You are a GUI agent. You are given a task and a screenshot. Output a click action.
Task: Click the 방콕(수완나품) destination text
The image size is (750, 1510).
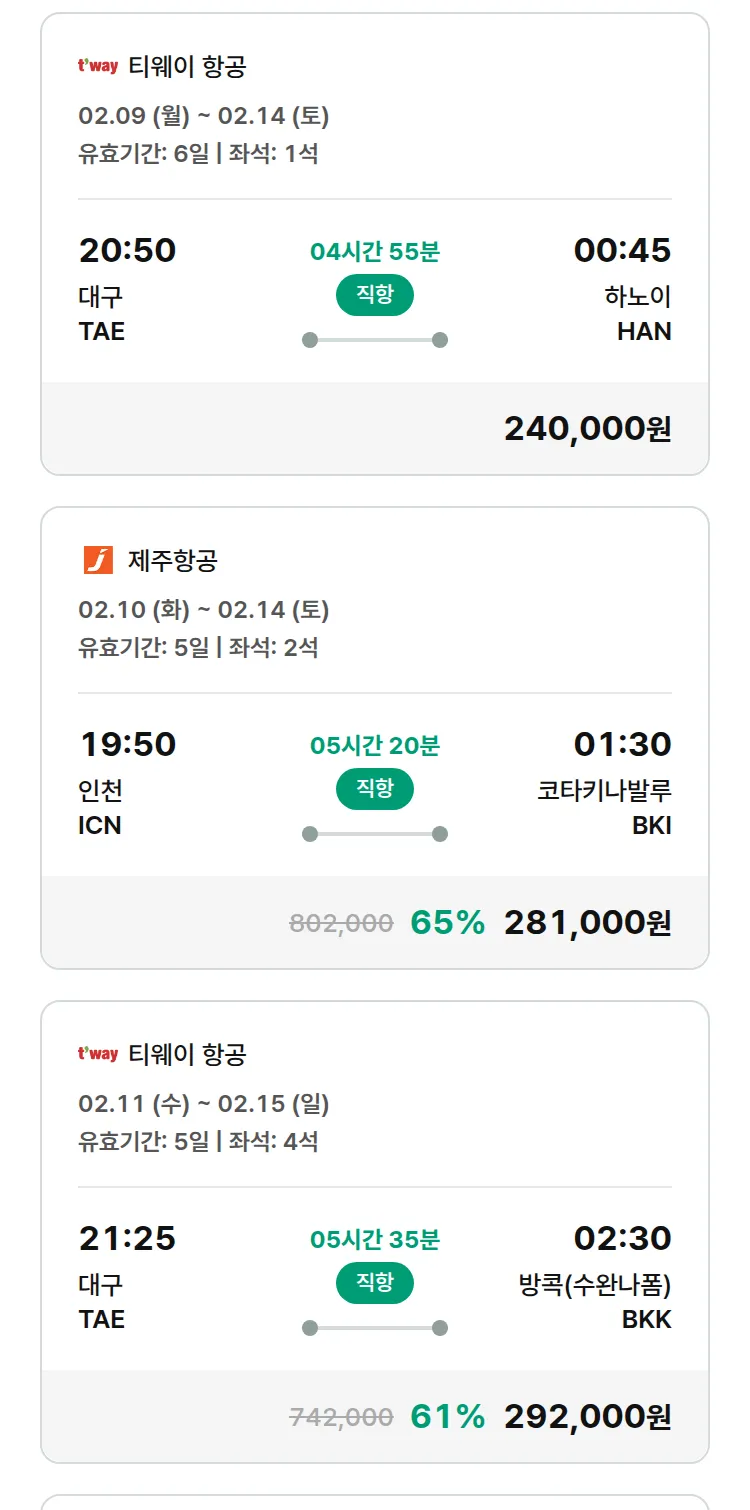coord(595,1285)
